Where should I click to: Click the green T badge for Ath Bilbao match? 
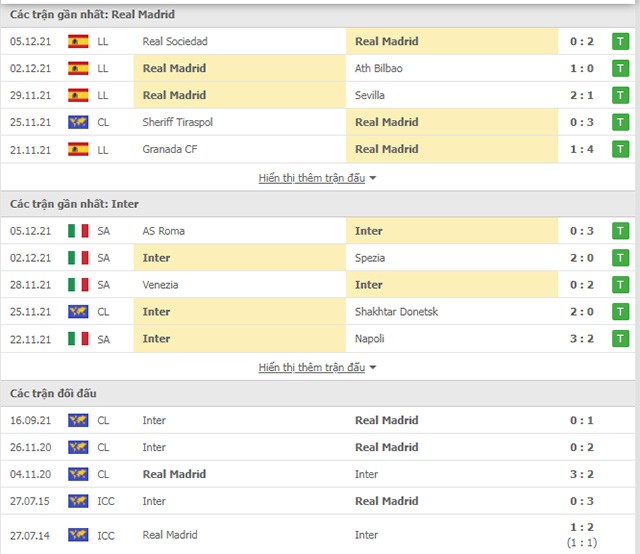point(620,68)
